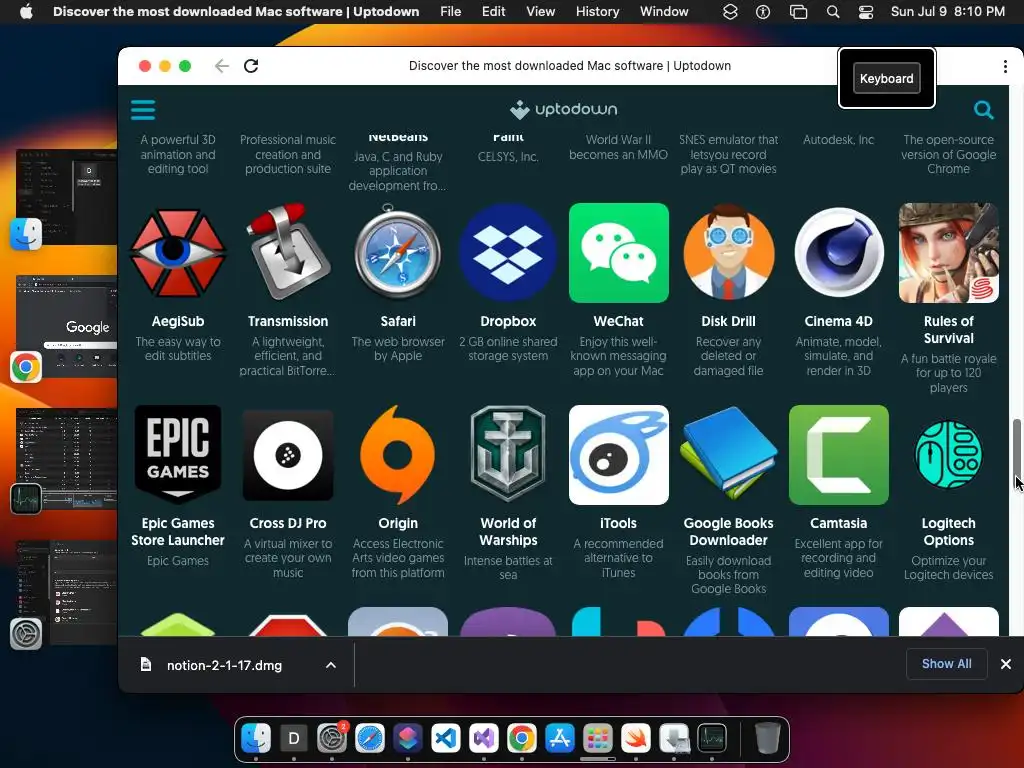Click the Uptodown logo
The height and width of the screenshot is (768, 1024).
pyautogui.click(x=564, y=110)
